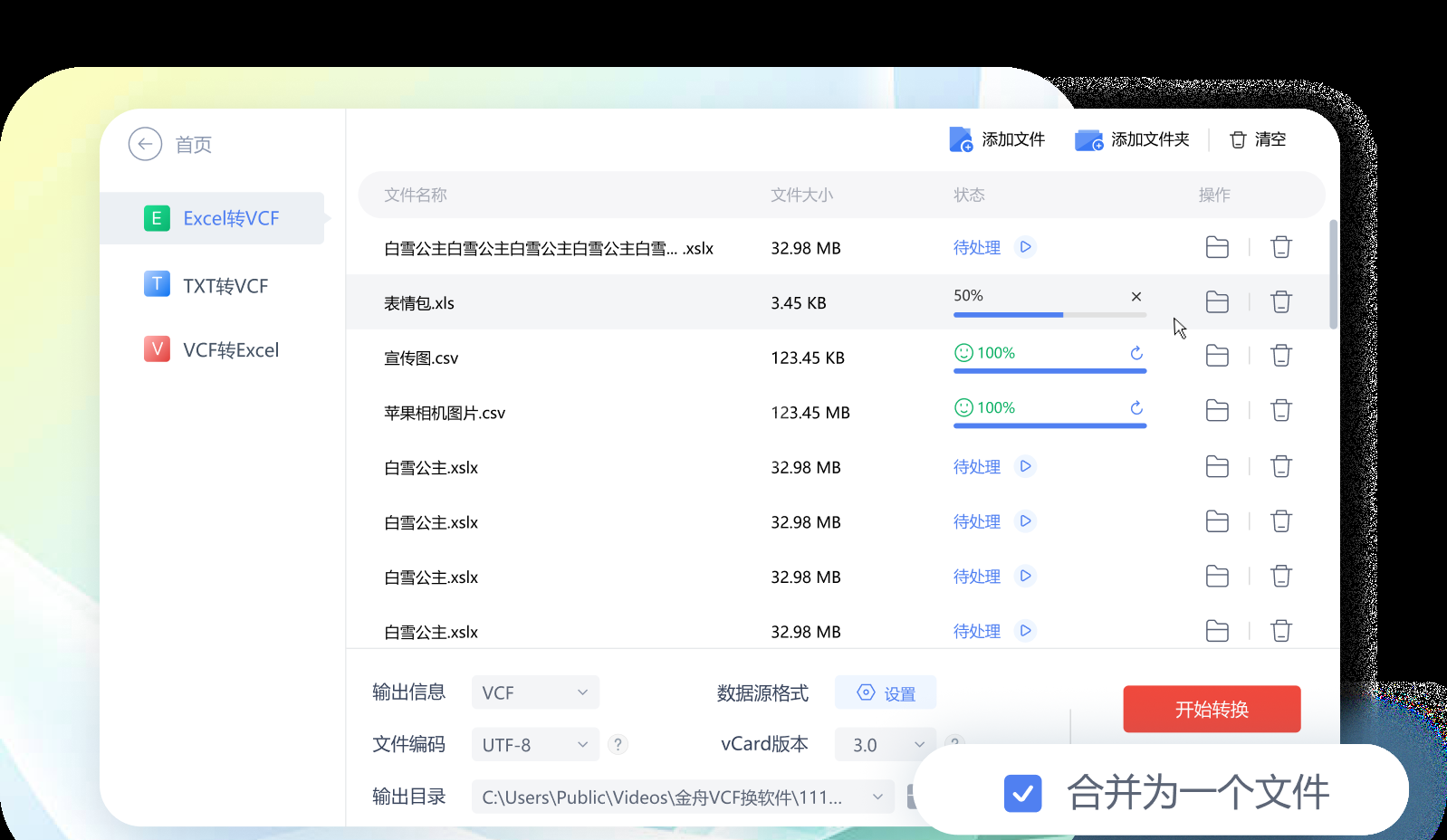Open the 输出信息 VCF dropdown
1447x840 pixels.
(x=535, y=692)
